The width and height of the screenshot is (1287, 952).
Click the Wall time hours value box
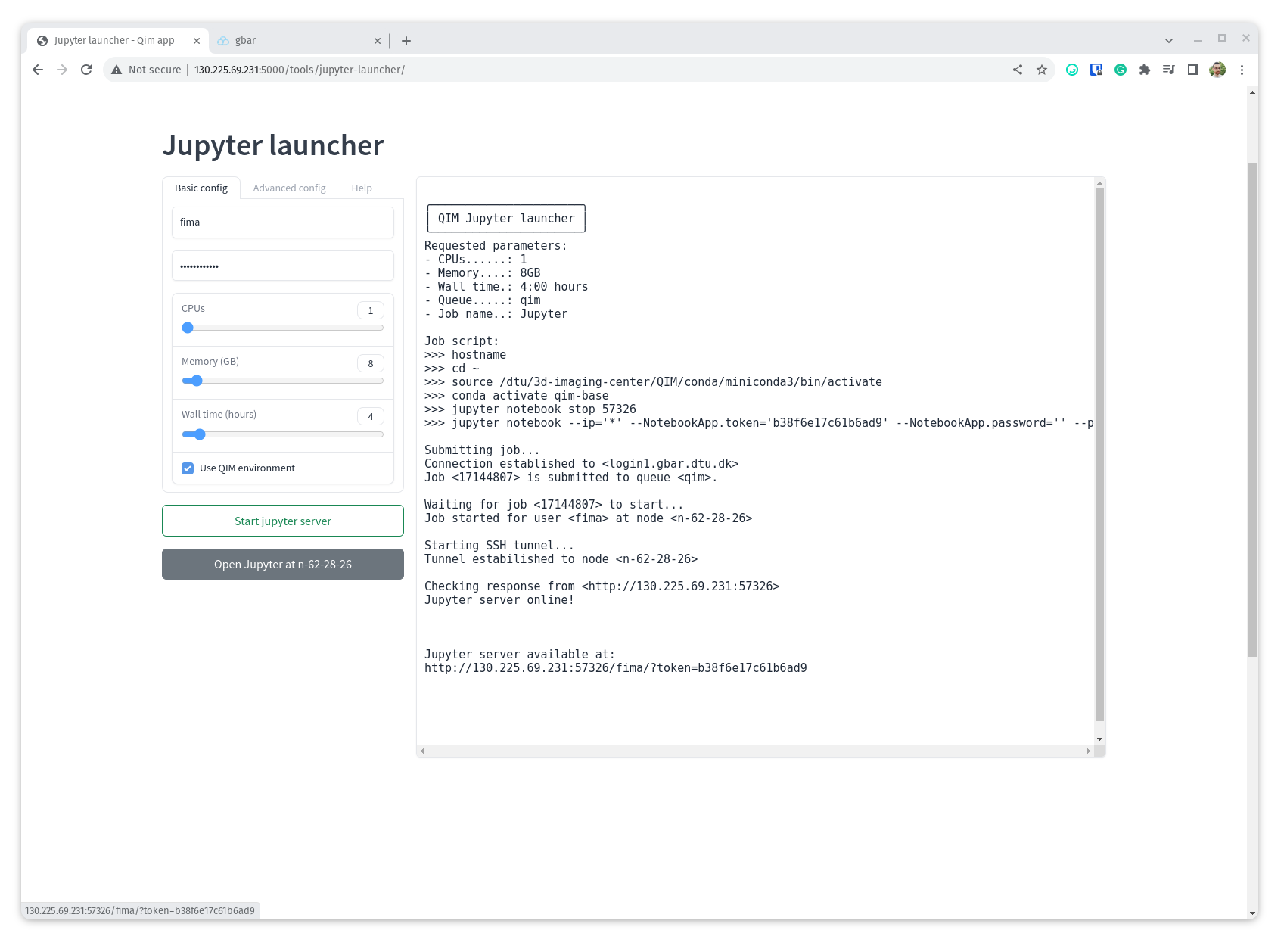point(371,416)
